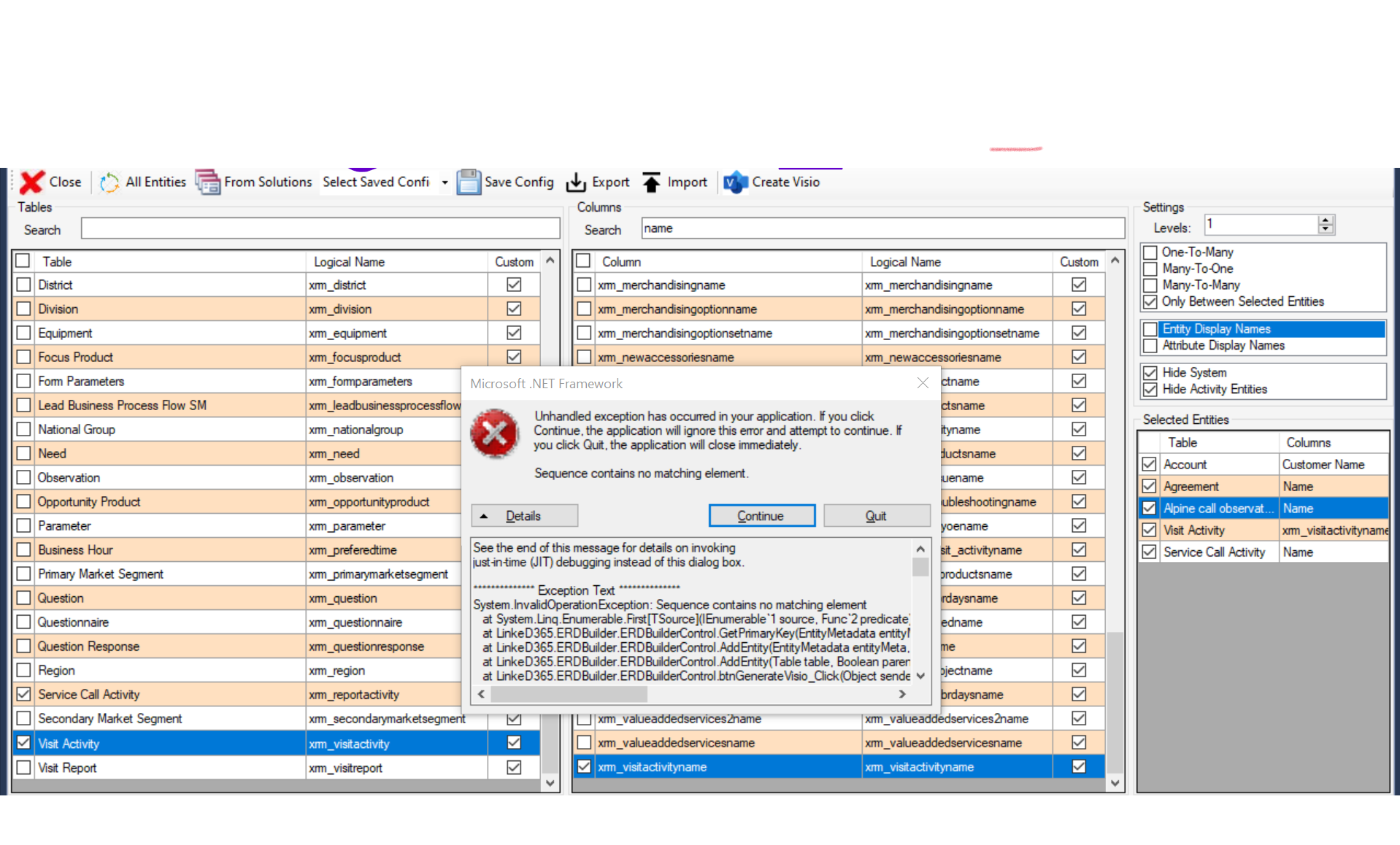Viewport: 1400px width, 845px height.
Task: Click exception text vertical scrollbar thumb
Action: point(920,567)
